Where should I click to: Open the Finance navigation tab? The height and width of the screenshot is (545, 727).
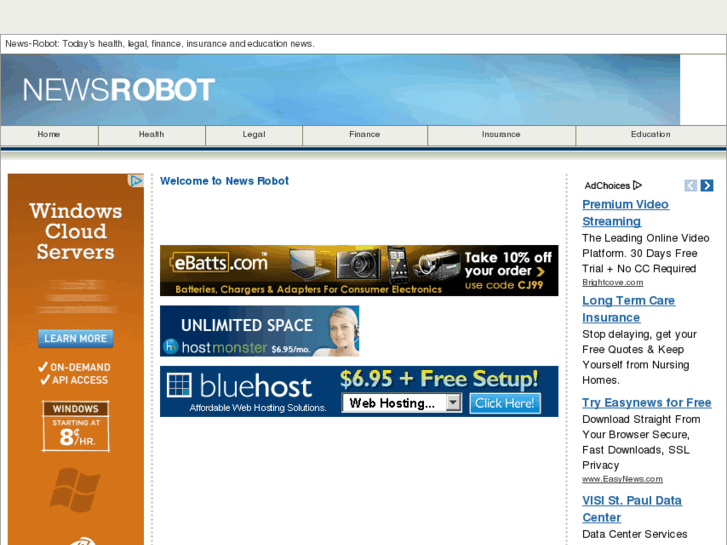coord(365,135)
